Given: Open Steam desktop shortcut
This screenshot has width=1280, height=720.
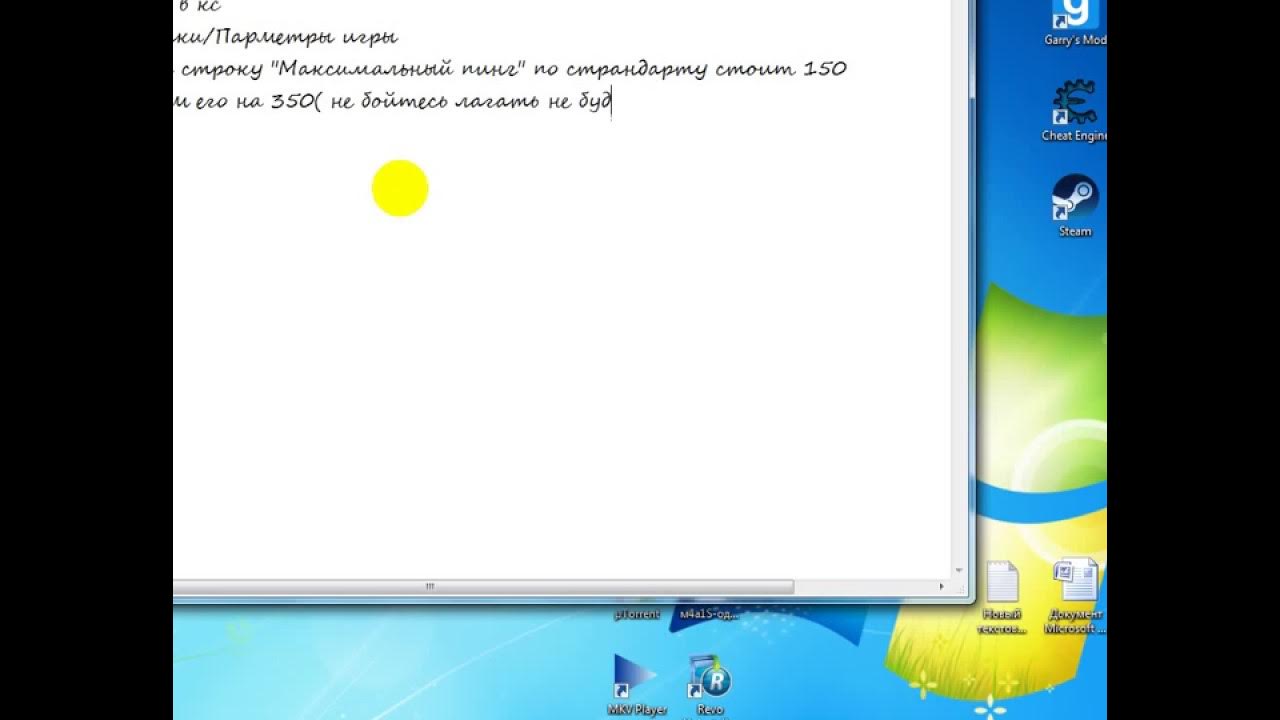Looking at the screenshot, I should tap(1075, 206).
